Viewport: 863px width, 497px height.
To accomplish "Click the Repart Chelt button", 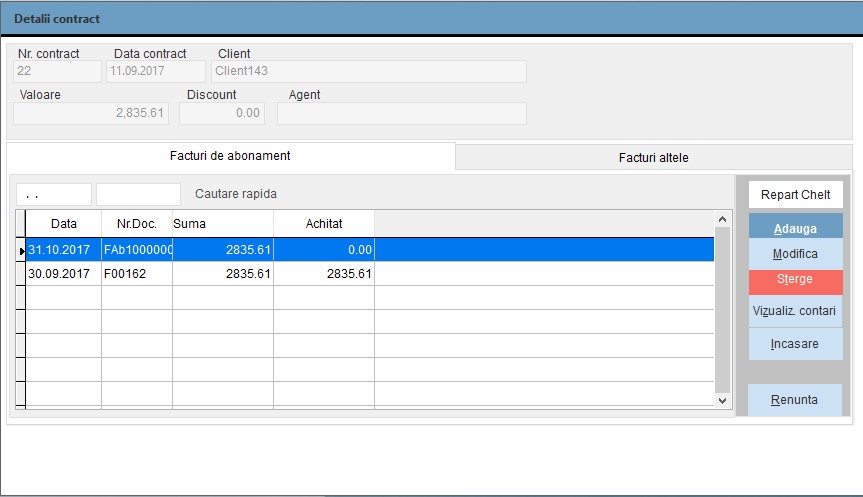I will [795, 195].
